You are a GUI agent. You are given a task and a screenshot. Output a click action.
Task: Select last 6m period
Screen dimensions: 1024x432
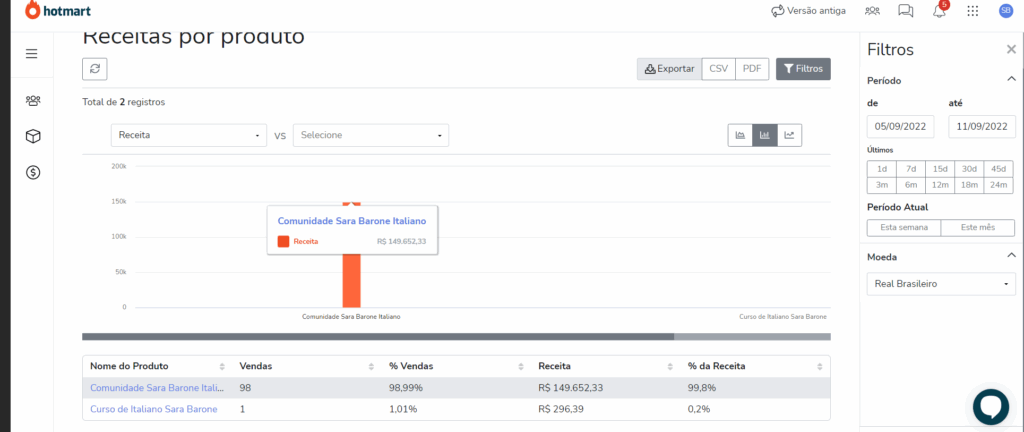pos(911,185)
